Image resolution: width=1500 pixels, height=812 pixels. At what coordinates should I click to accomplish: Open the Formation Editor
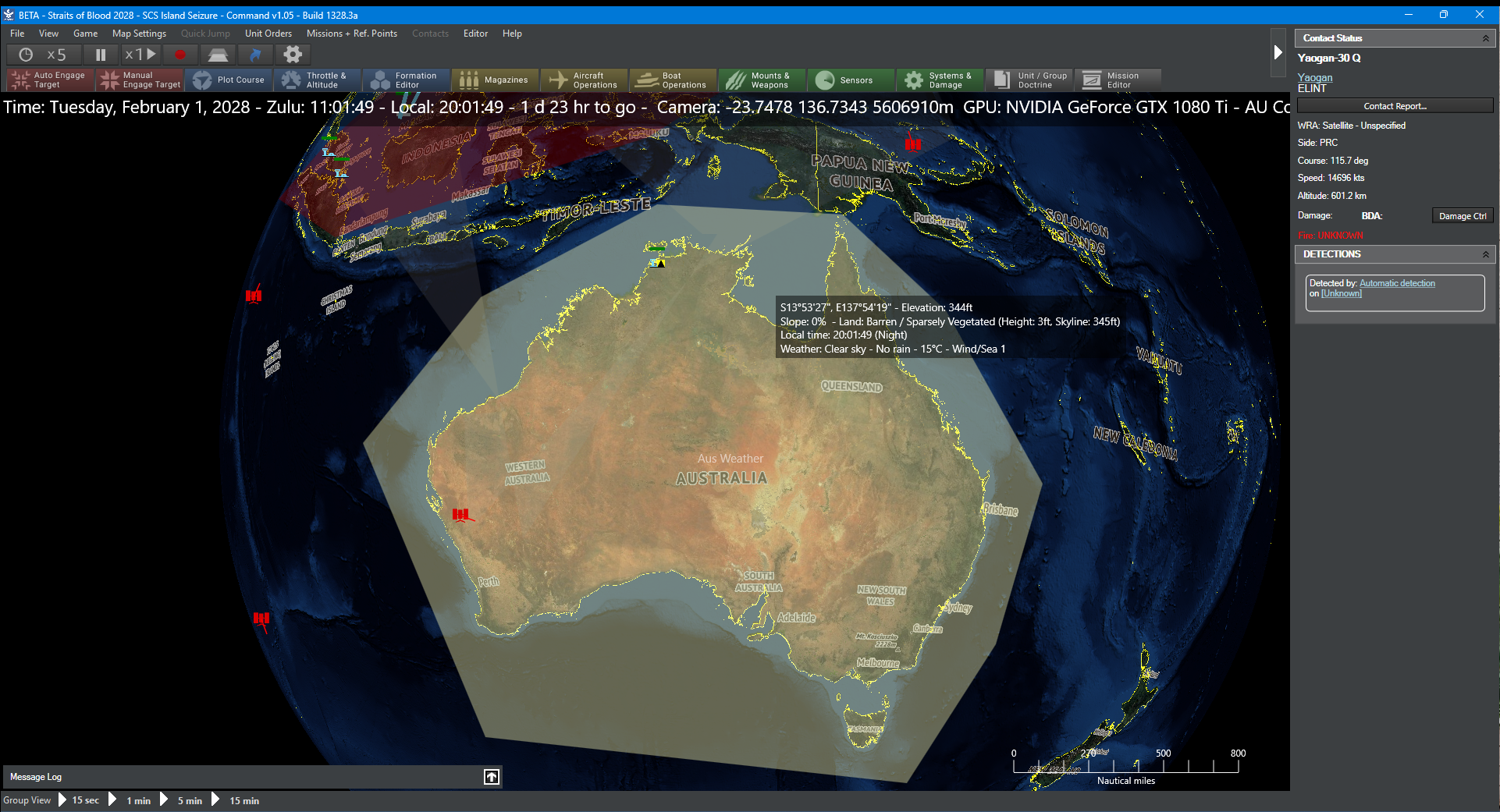pyautogui.click(x=407, y=80)
